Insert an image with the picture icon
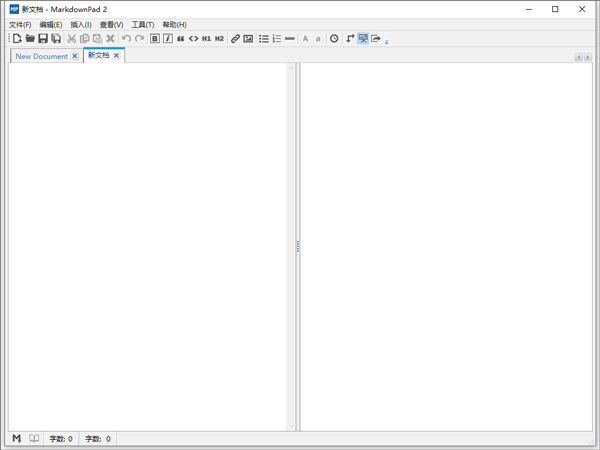The height and width of the screenshot is (450, 600). [248, 39]
